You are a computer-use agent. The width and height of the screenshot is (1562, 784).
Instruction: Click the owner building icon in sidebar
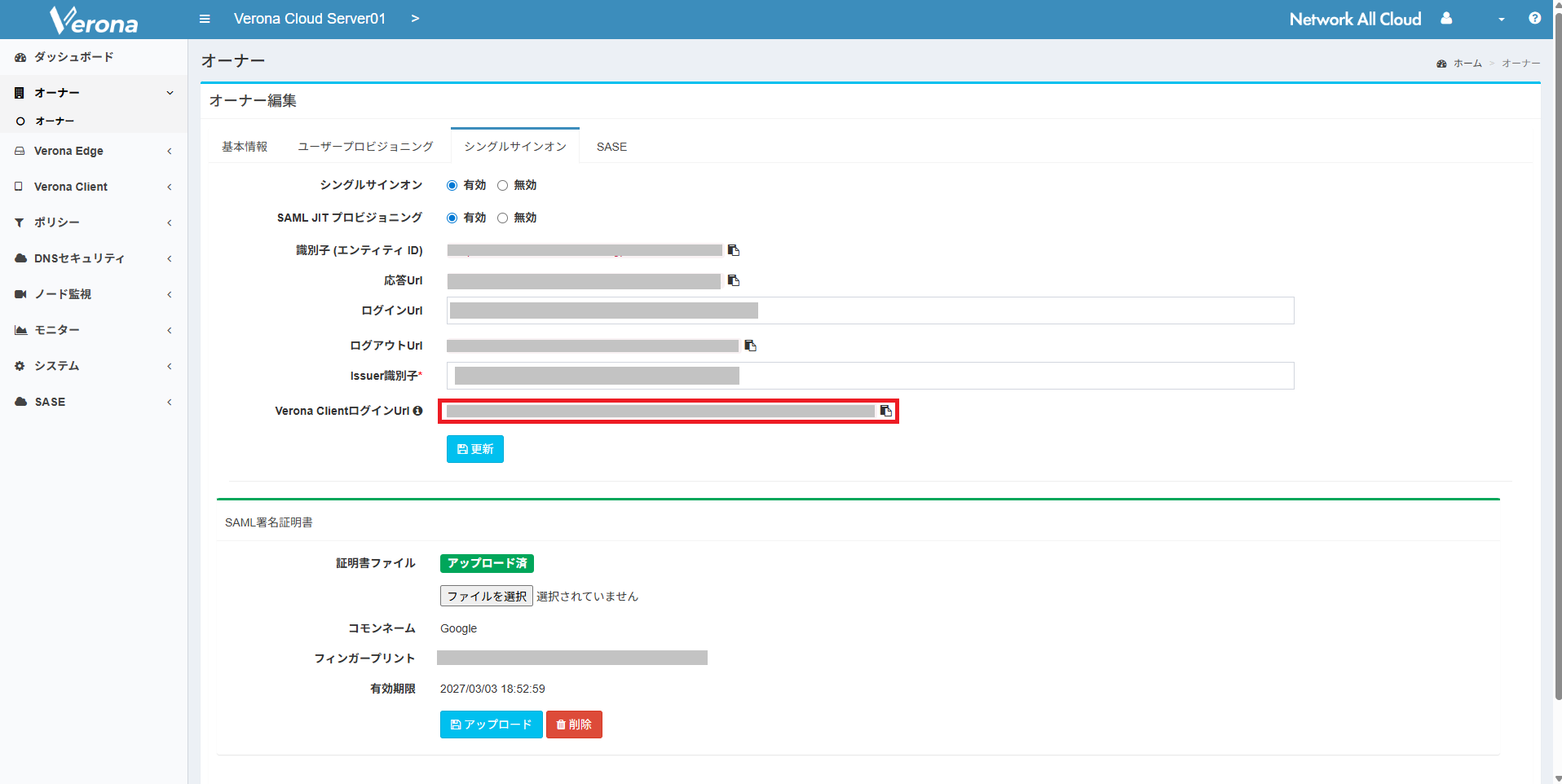coord(20,93)
